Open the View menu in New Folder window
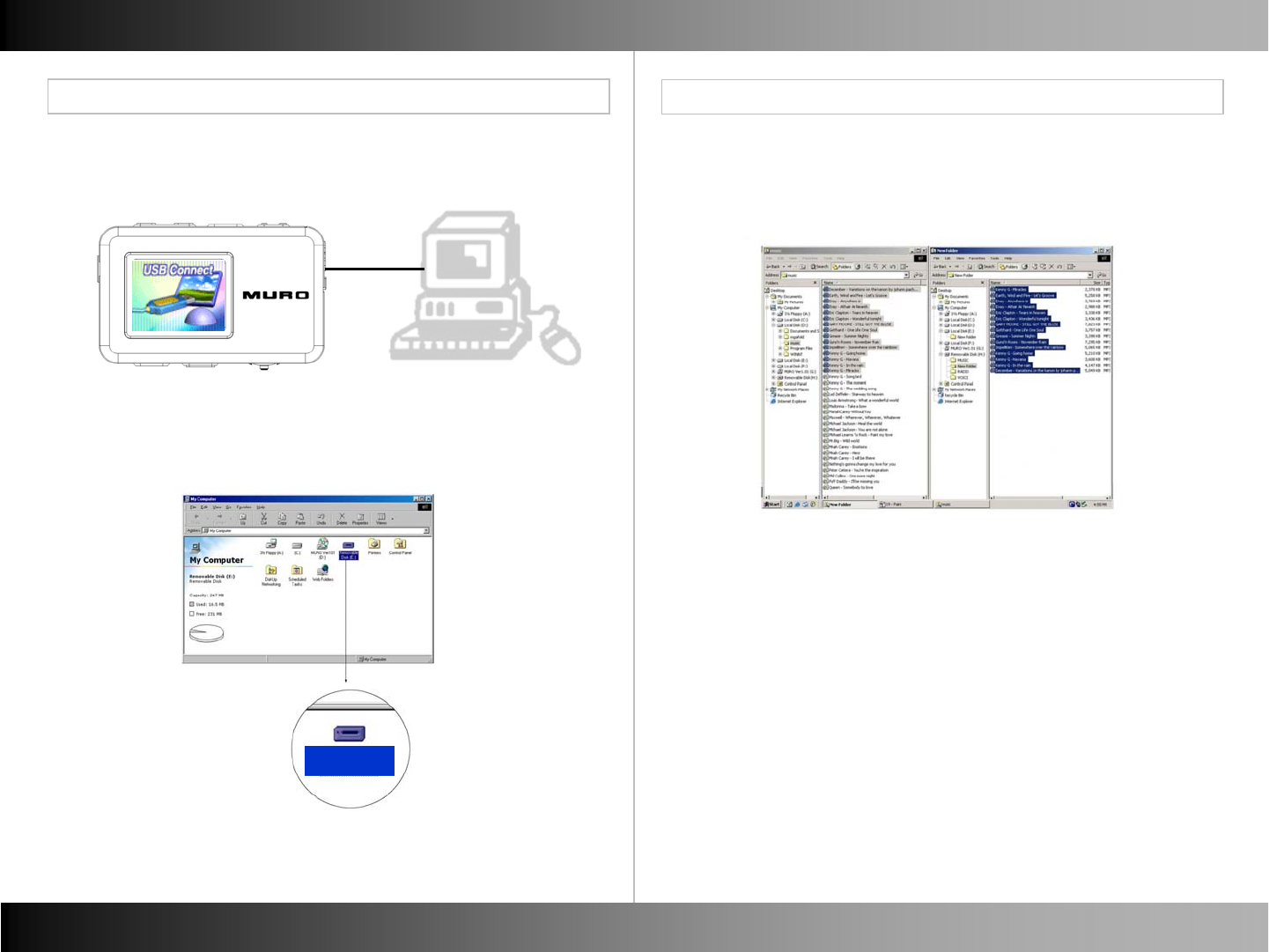This screenshot has height=952, width=1269. coord(961,258)
